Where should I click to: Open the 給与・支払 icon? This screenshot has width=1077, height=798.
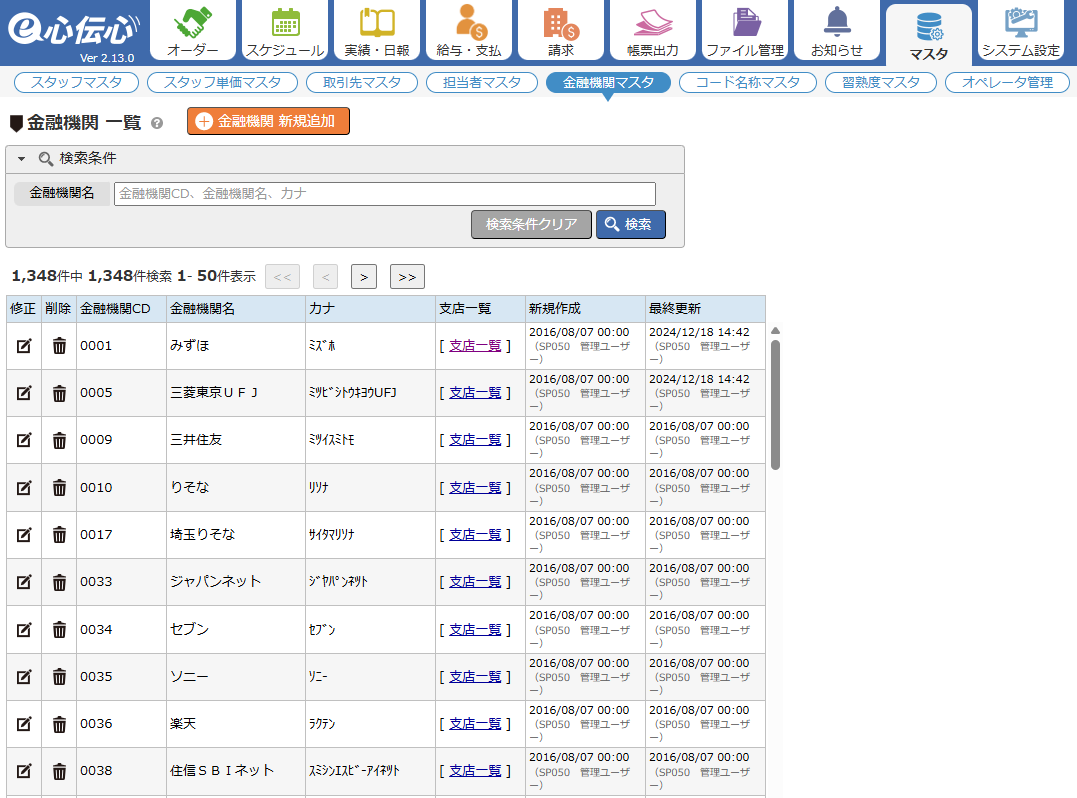pyautogui.click(x=468, y=30)
